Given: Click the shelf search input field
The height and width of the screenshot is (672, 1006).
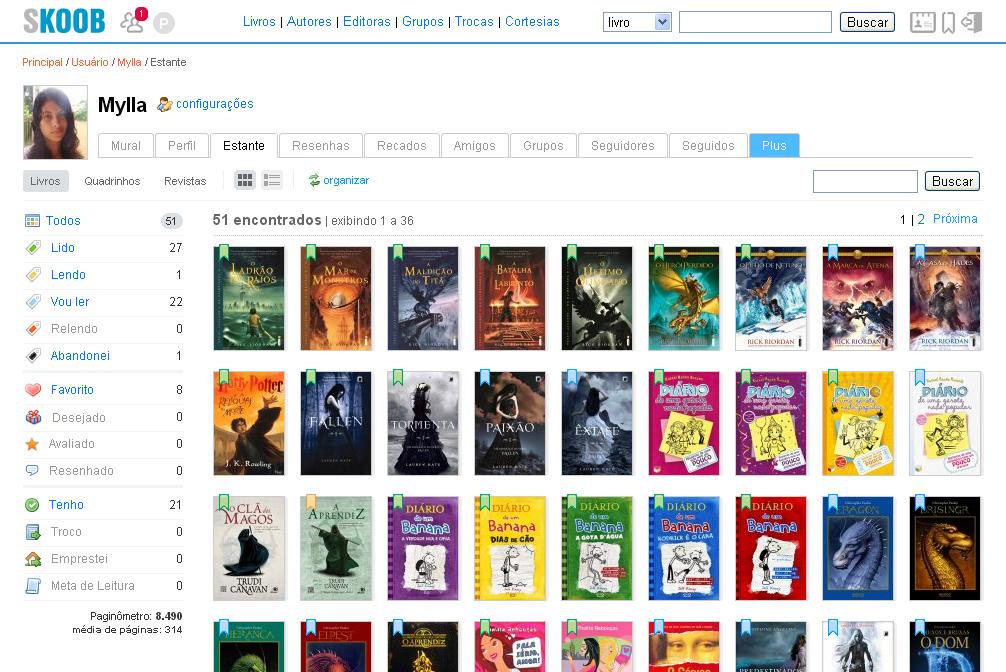Looking at the screenshot, I should [x=865, y=182].
